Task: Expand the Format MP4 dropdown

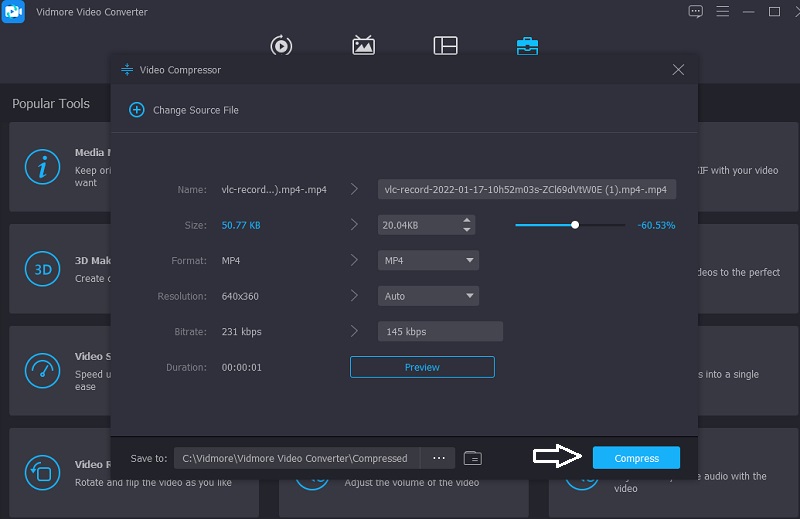Action: [x=428, y=261]
